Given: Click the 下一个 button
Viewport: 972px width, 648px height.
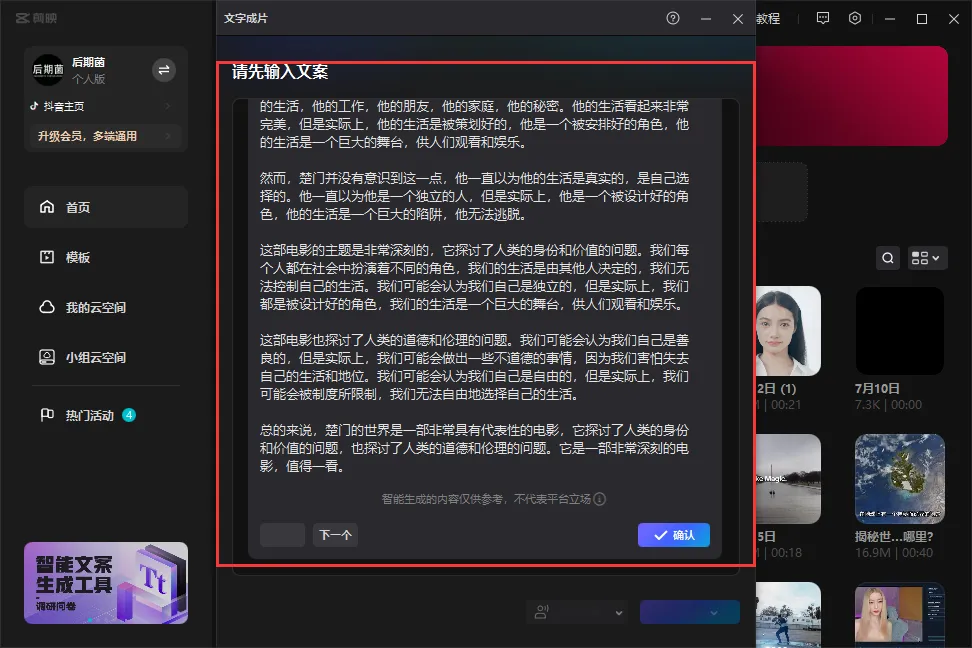Looking at the screenshot, I should click(335, 535).
